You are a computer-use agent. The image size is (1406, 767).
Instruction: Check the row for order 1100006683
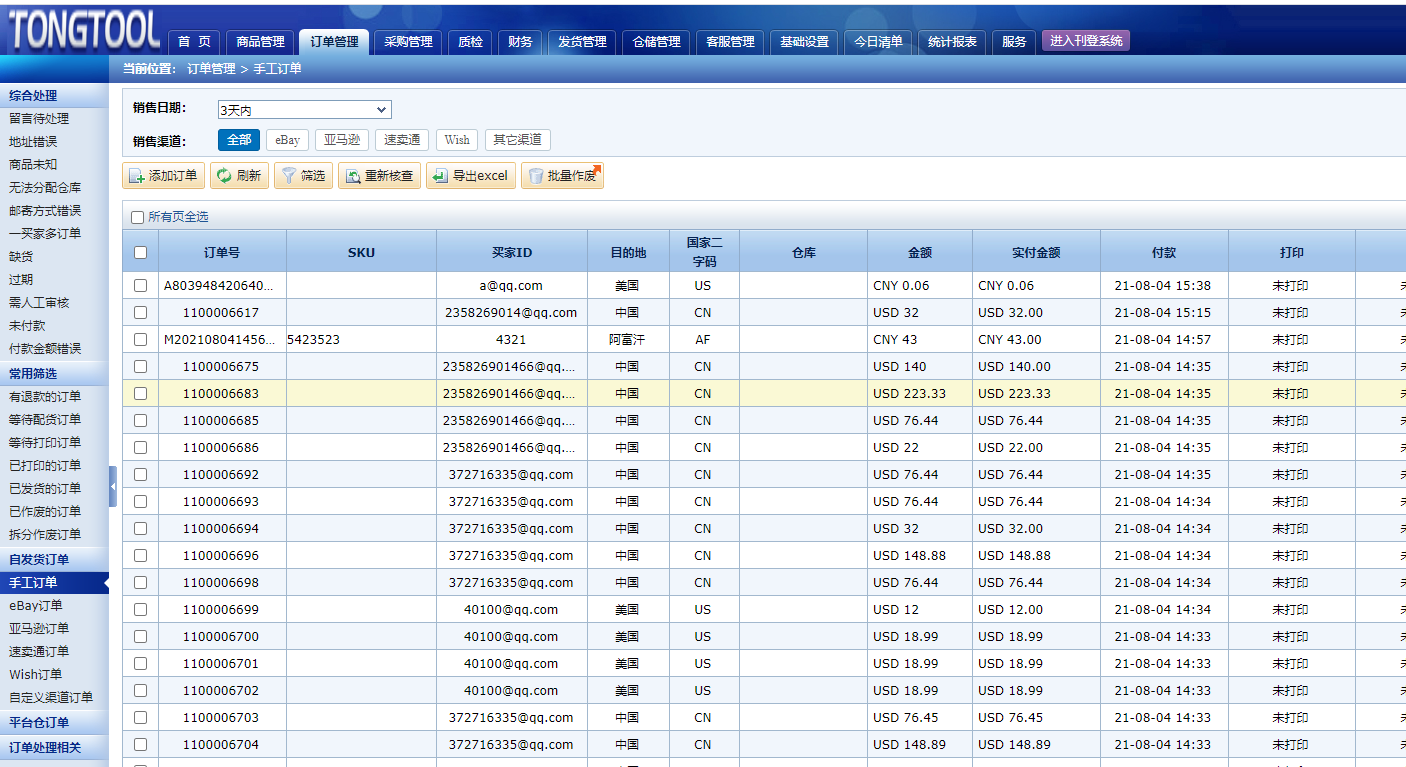tap(141, 393)
